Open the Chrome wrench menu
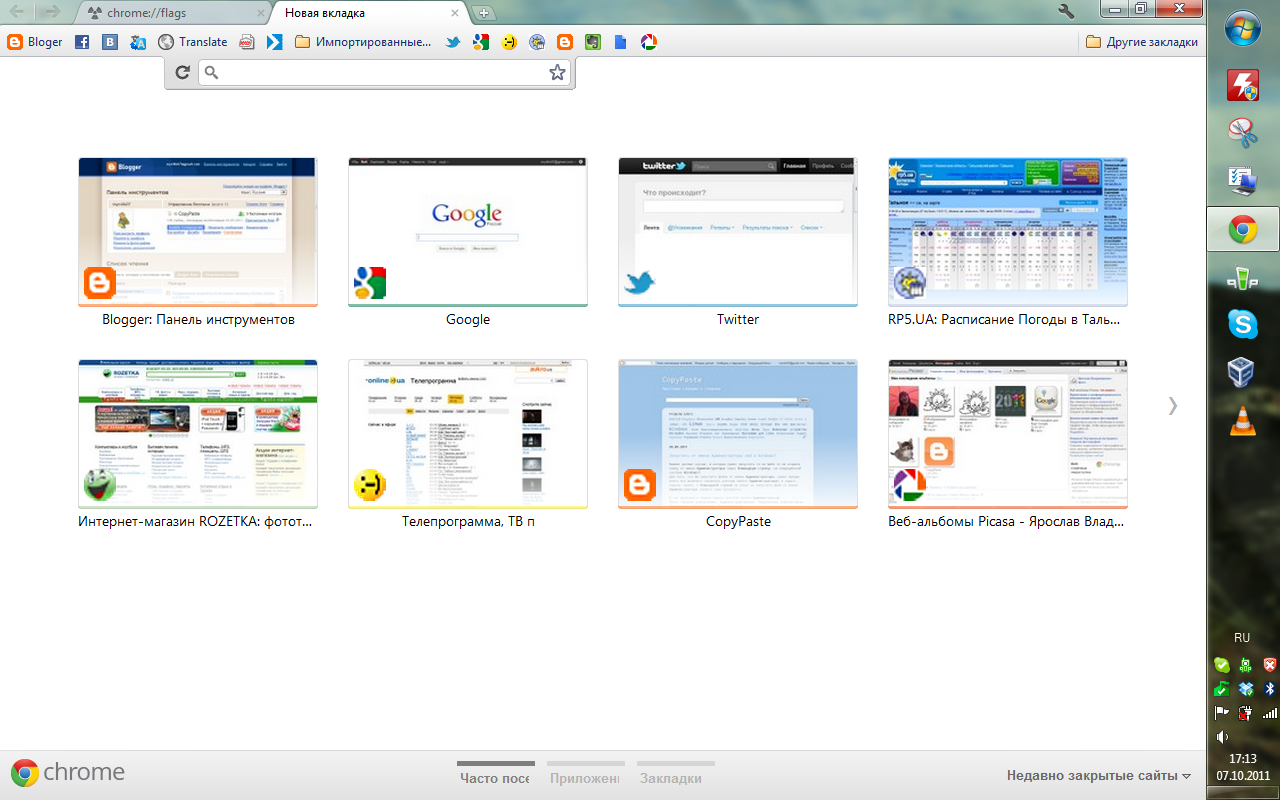Screen dimensions: 1280x800 coord(1066,12)
